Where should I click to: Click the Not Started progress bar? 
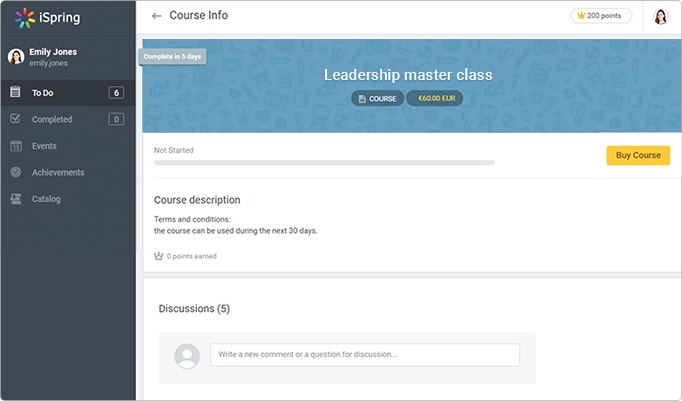324,163
